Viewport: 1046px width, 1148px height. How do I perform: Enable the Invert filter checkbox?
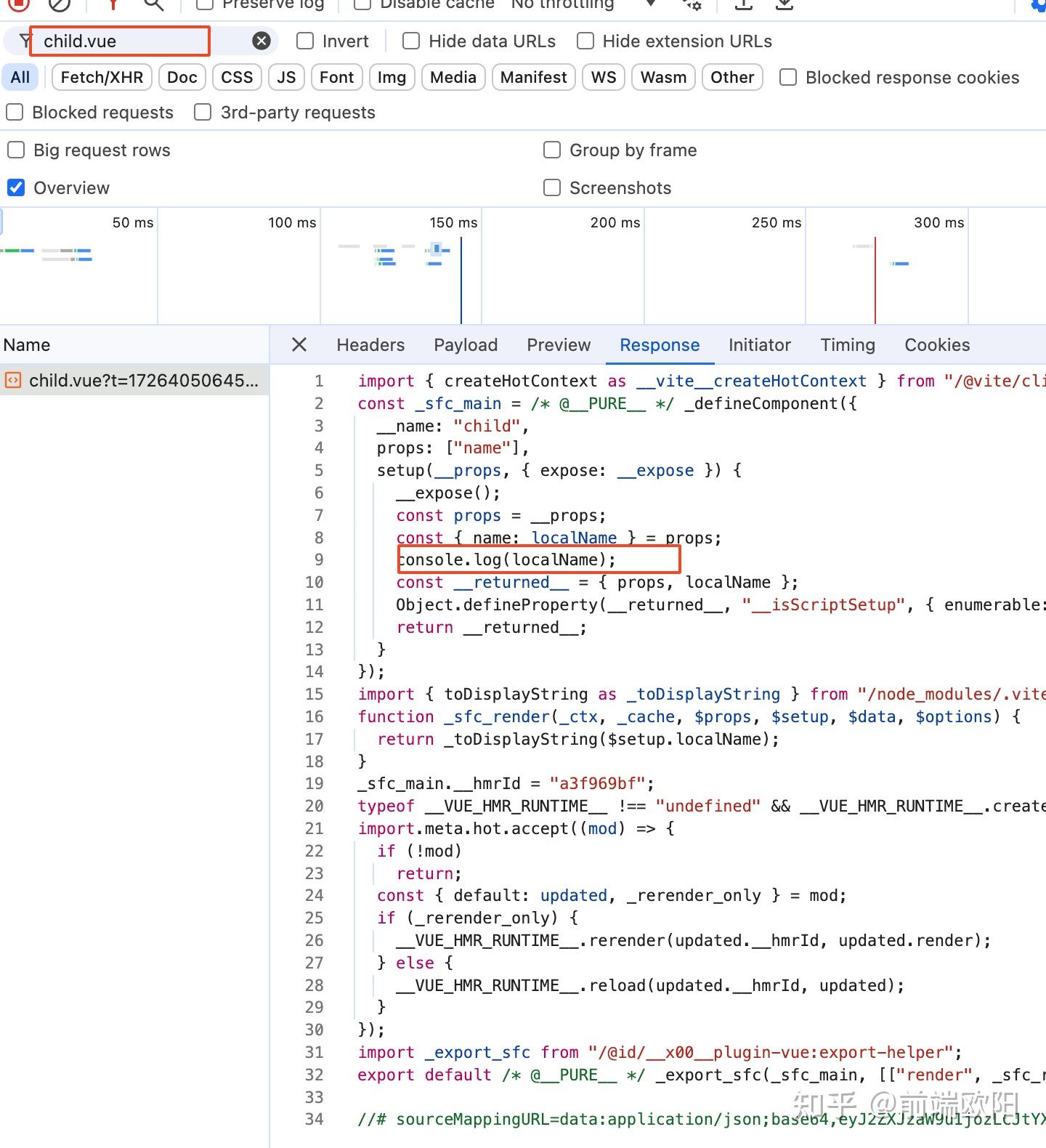pos(306,41)
